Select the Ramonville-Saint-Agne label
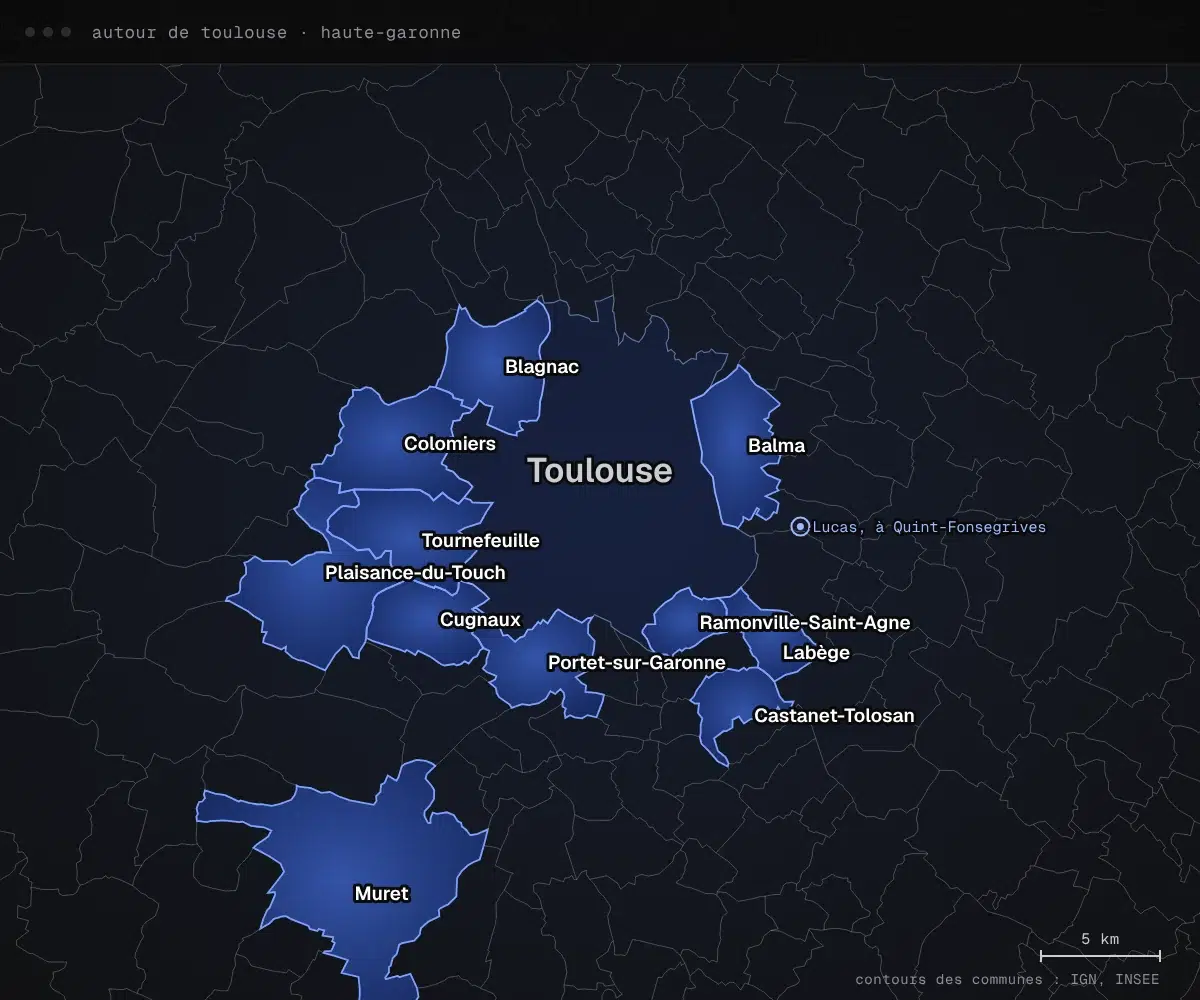1200x1000 pixels. click(805, 623)
